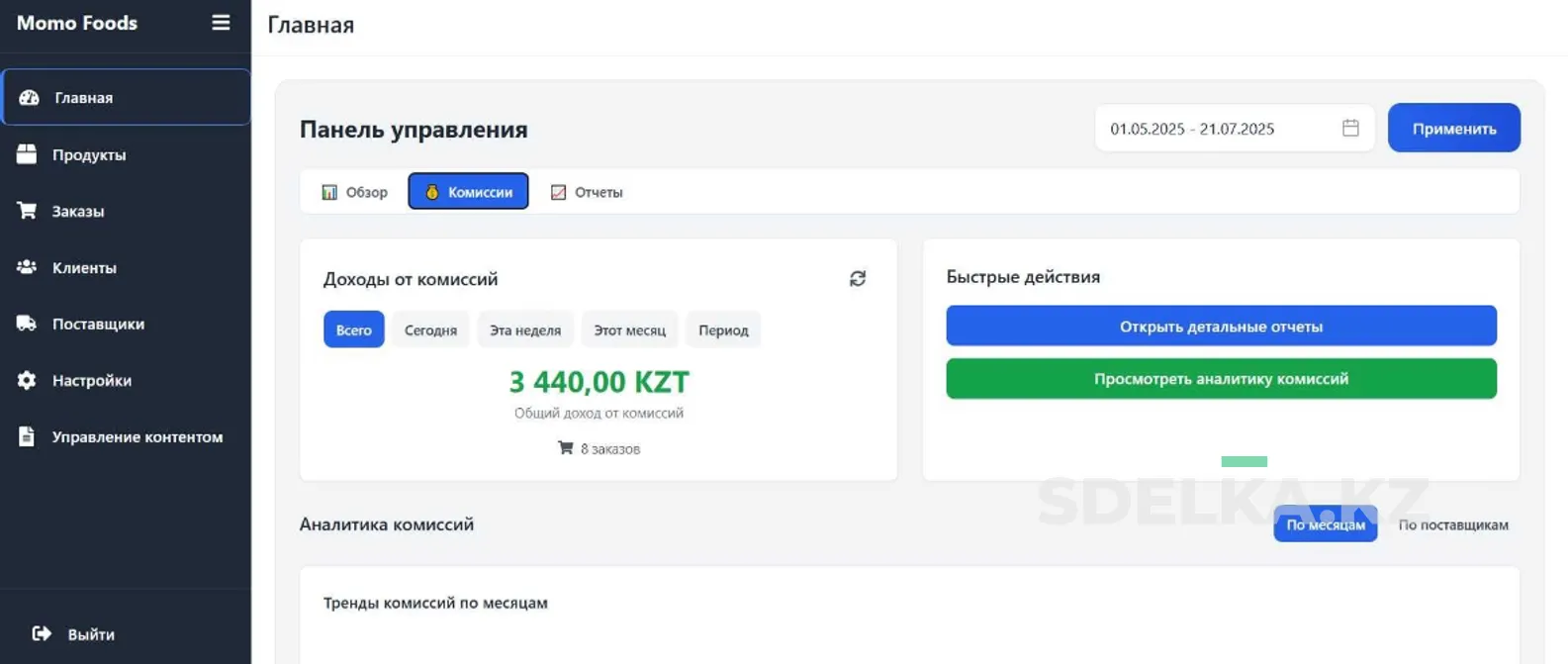Select the Эта неделя period filter
Screen dimensions: 1568x664
pyautogui.click(x=525, y=330)
